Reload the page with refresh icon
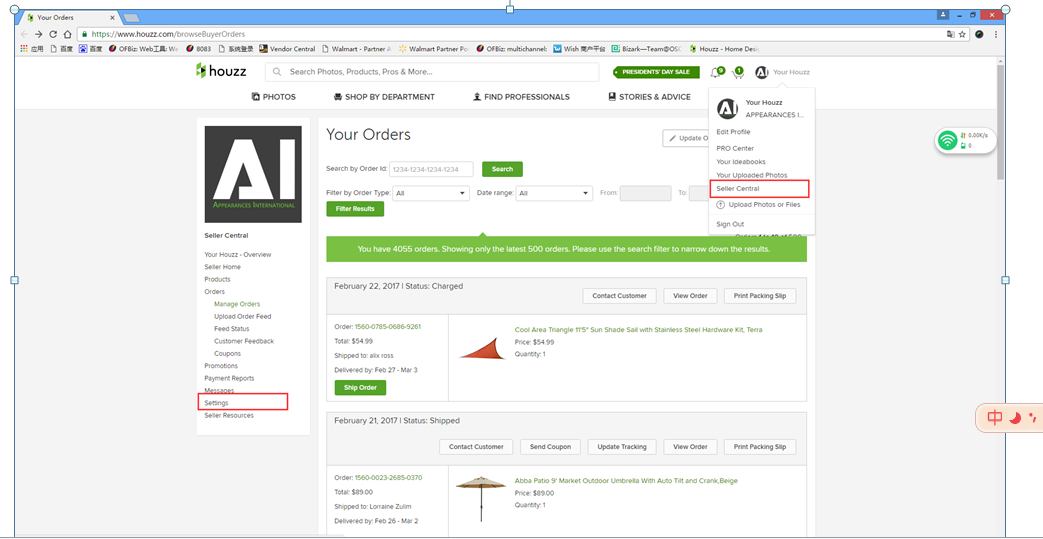The image size is (1043, 539). tap(53, 34)
